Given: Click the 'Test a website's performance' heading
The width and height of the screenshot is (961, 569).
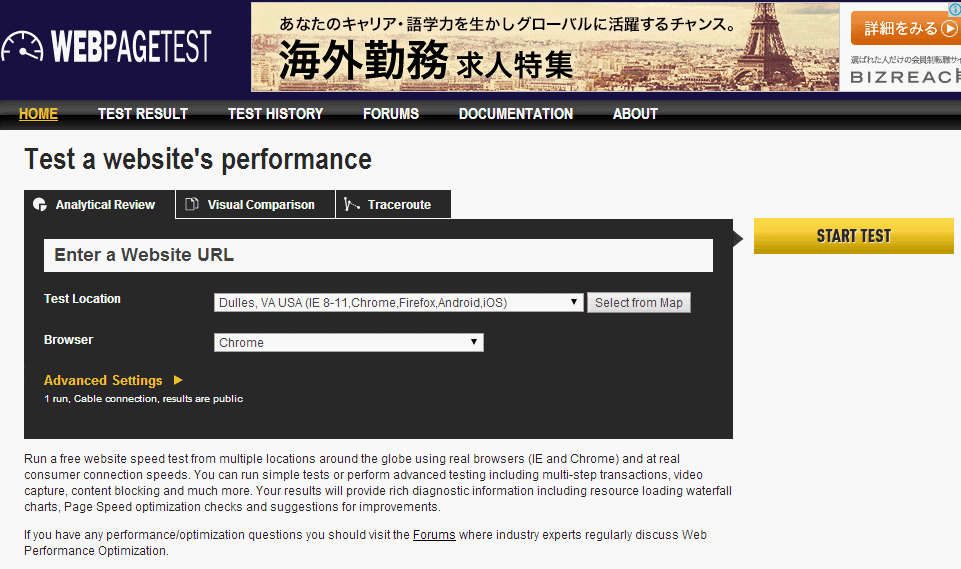Looking at the screenshot, I should [198, 159].
